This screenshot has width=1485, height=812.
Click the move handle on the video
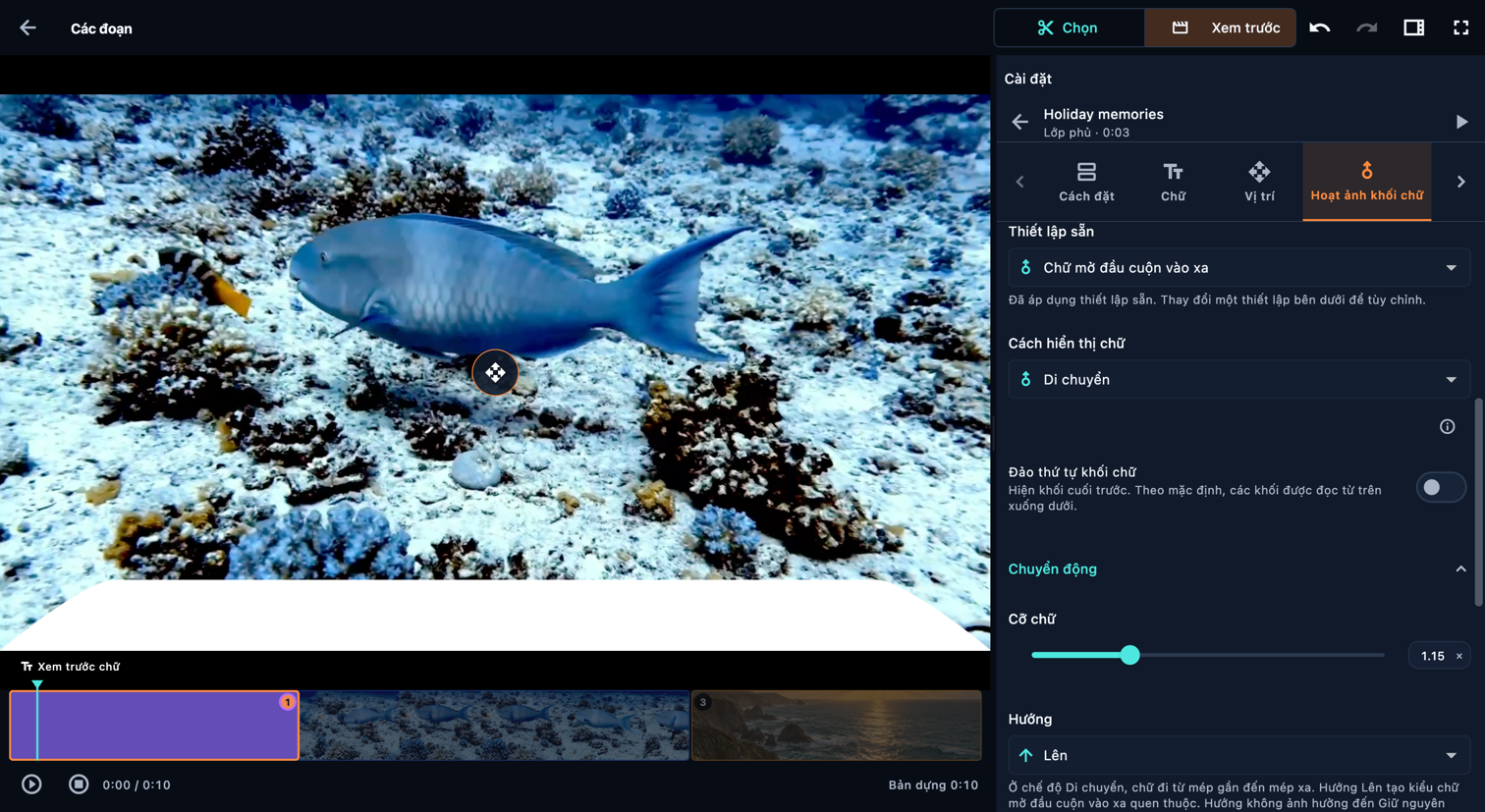495,373
